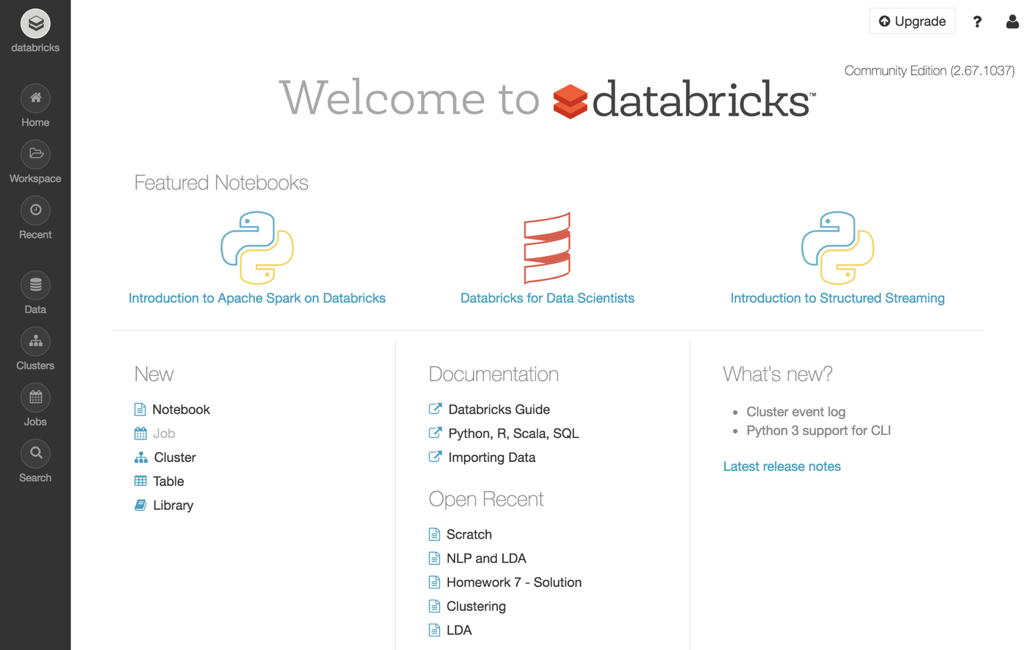Open Latest release notes
This screenshot has height=650, width=1024.
(782, 466)
